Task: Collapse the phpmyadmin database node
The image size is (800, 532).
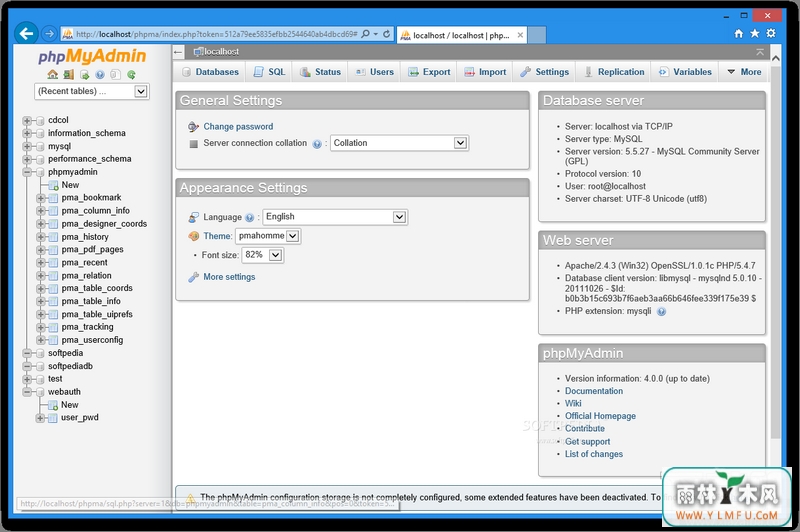Action: pyautogui.click(x=27, y=172)
